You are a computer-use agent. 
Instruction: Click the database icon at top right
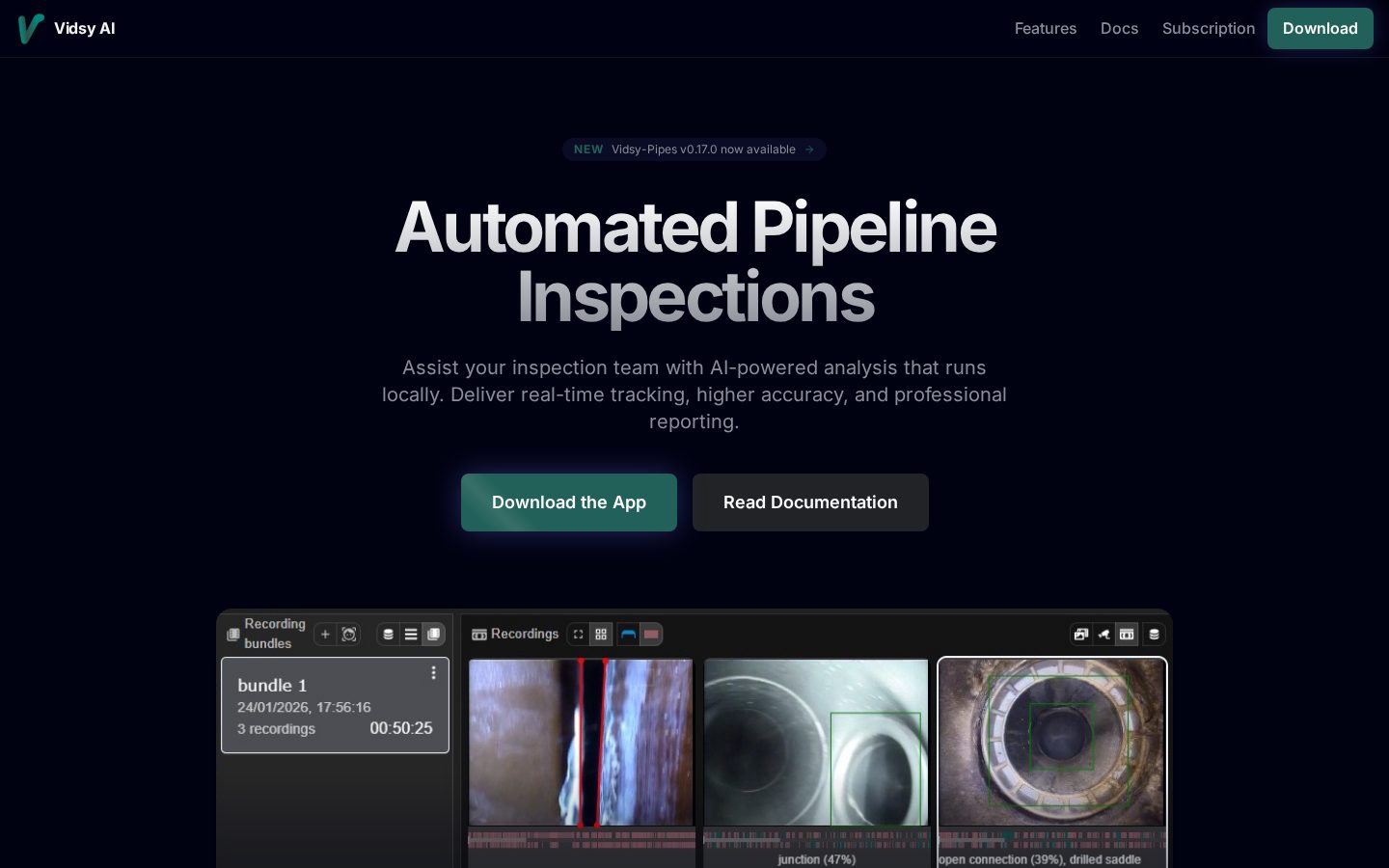(1154, 635)
